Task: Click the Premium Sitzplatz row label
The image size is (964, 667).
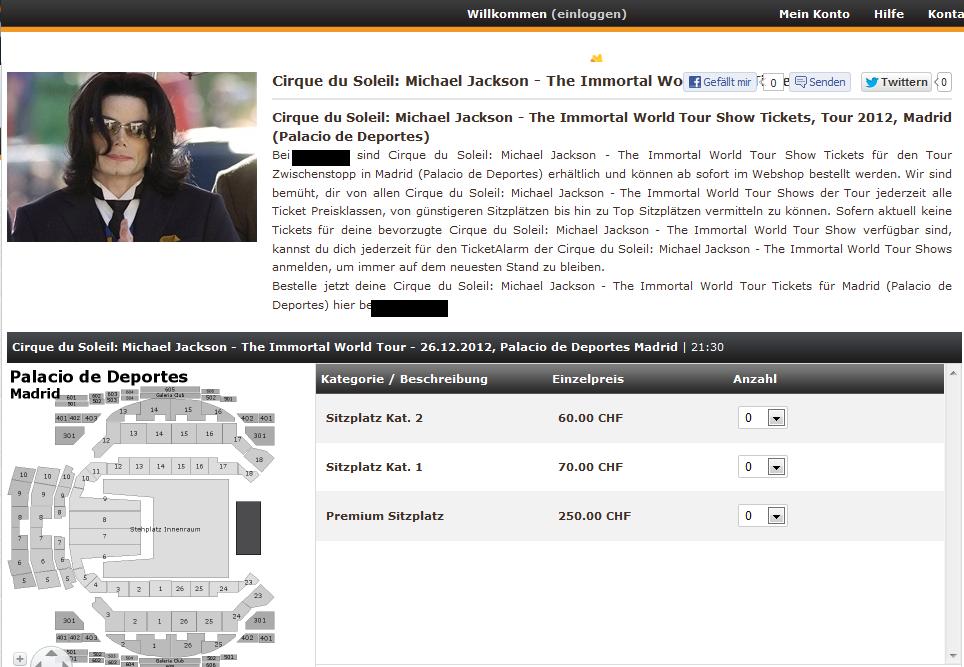Action: (385, 516)
